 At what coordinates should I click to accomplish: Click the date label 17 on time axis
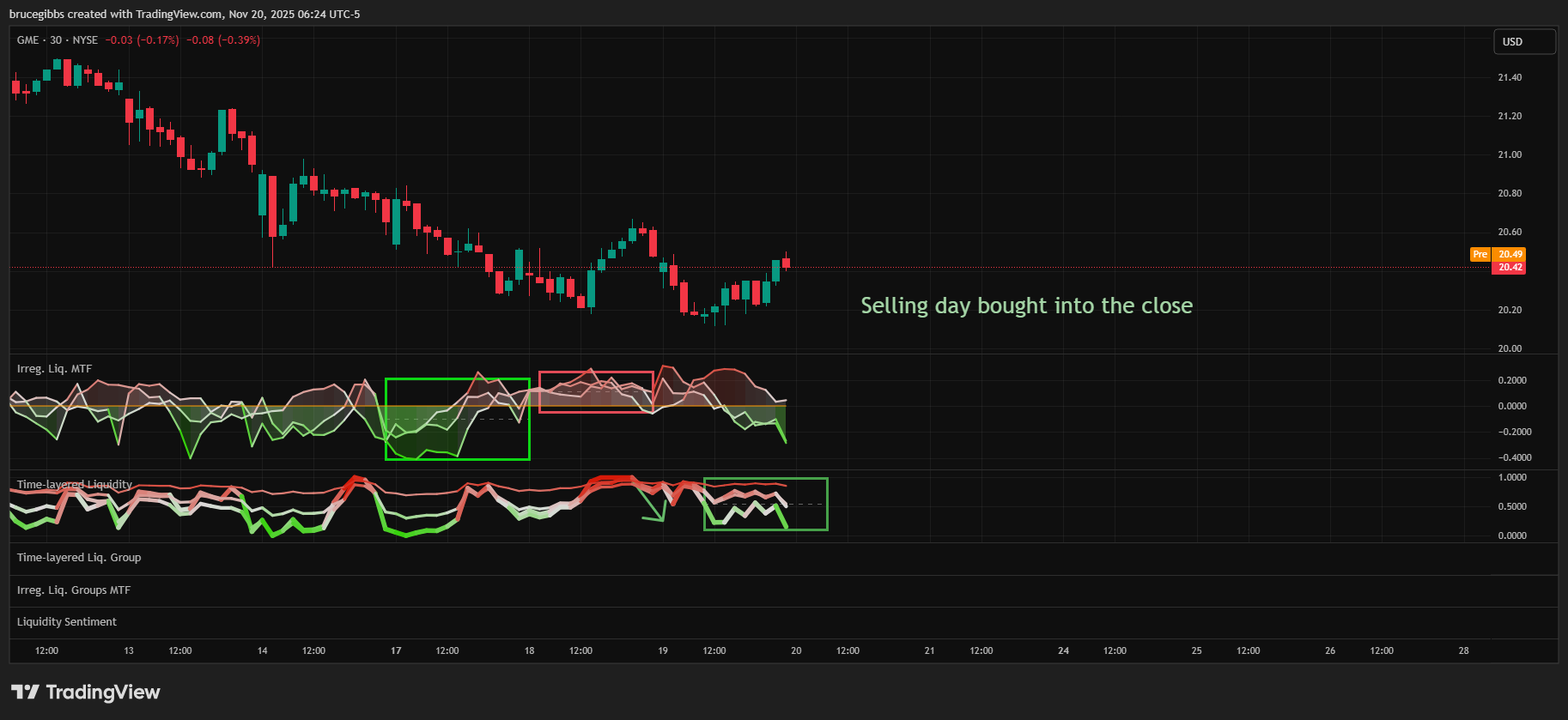point(396,650)
